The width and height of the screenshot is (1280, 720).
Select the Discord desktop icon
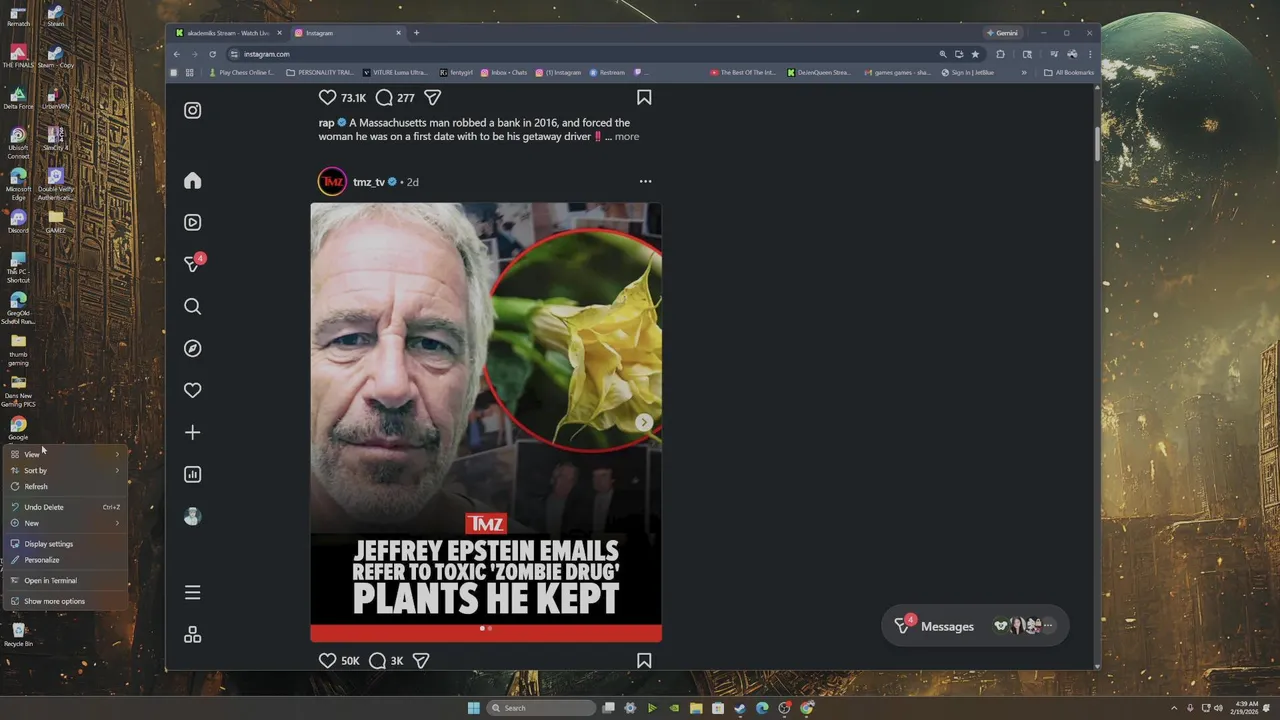click(x=18, y=222)
